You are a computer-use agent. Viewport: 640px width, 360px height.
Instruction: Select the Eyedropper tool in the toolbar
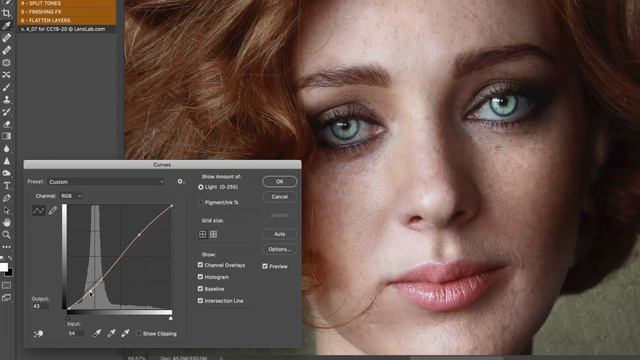6,25
